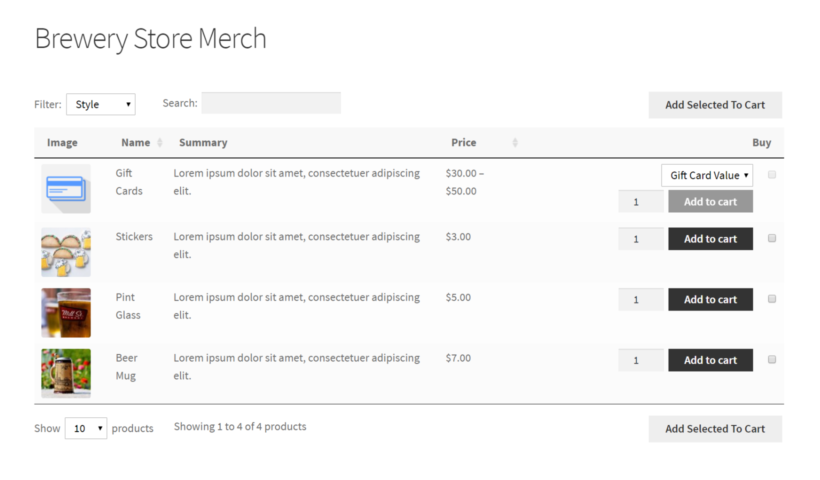The height and width of the screenshot is (480, 820).
Task: Open the Show products count dropdown
Action: pyautogui.click(x=86, y=428)
